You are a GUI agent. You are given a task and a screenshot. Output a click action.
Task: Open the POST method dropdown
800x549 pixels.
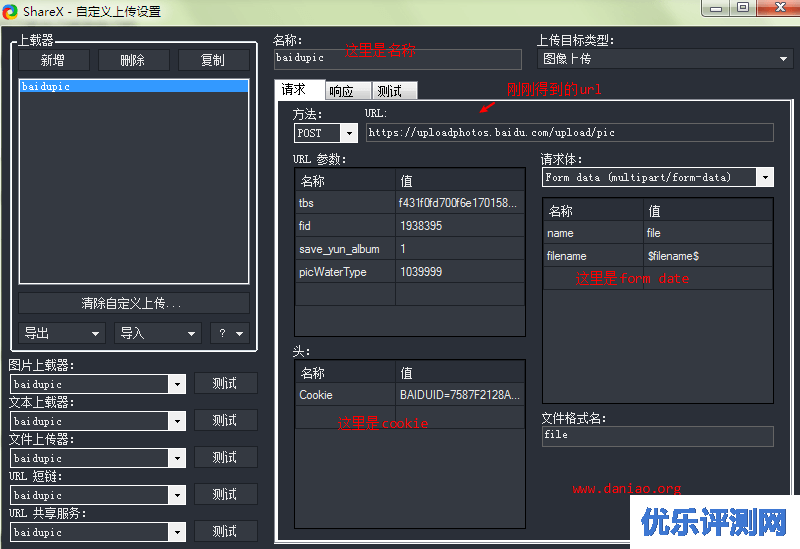pos(348,133)
